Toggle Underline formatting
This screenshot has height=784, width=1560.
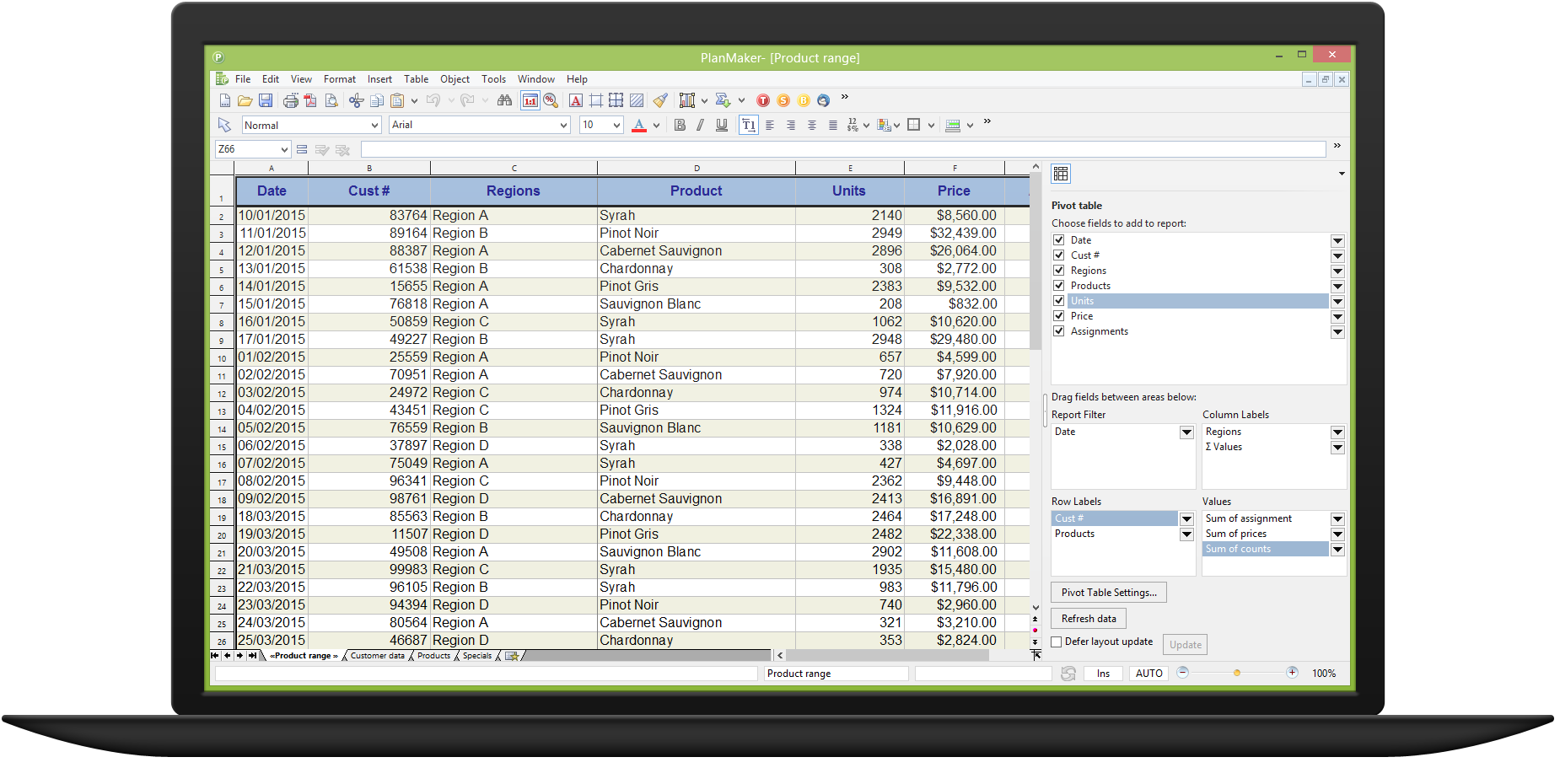(722, 125)
